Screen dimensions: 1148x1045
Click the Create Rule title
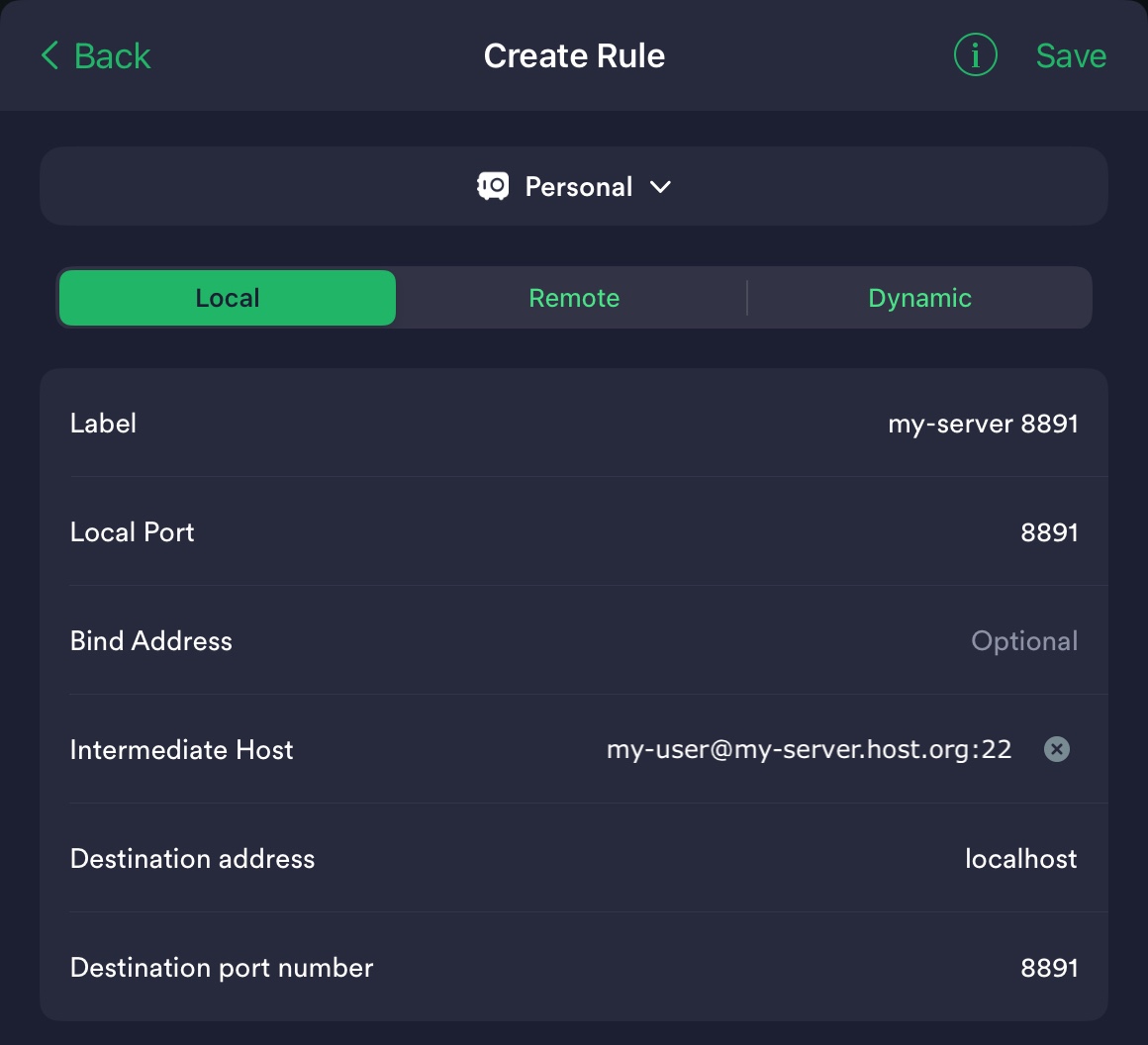(x=574, y=55)
